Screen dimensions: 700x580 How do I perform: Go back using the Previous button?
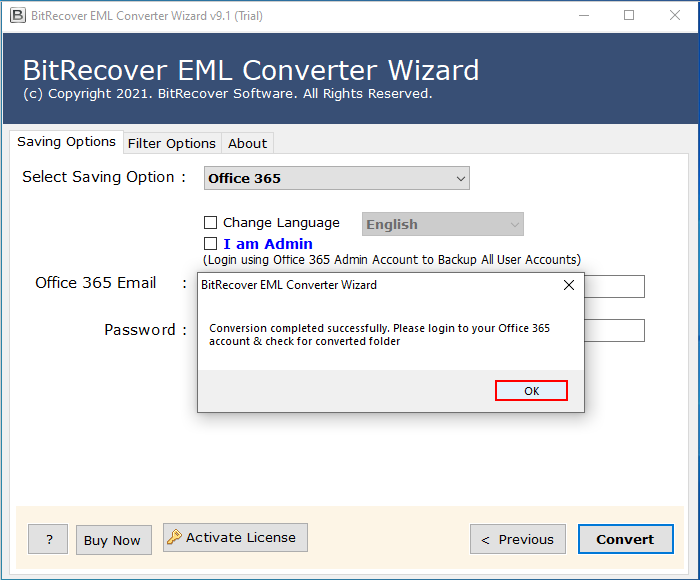point(517,539)
